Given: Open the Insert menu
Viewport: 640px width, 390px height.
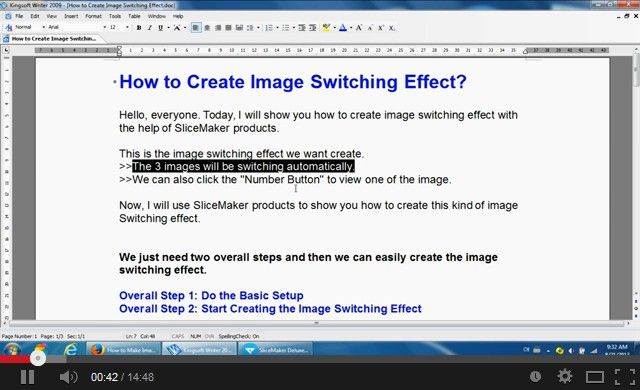Looking at the screenshot, I should tap(71, 16).
